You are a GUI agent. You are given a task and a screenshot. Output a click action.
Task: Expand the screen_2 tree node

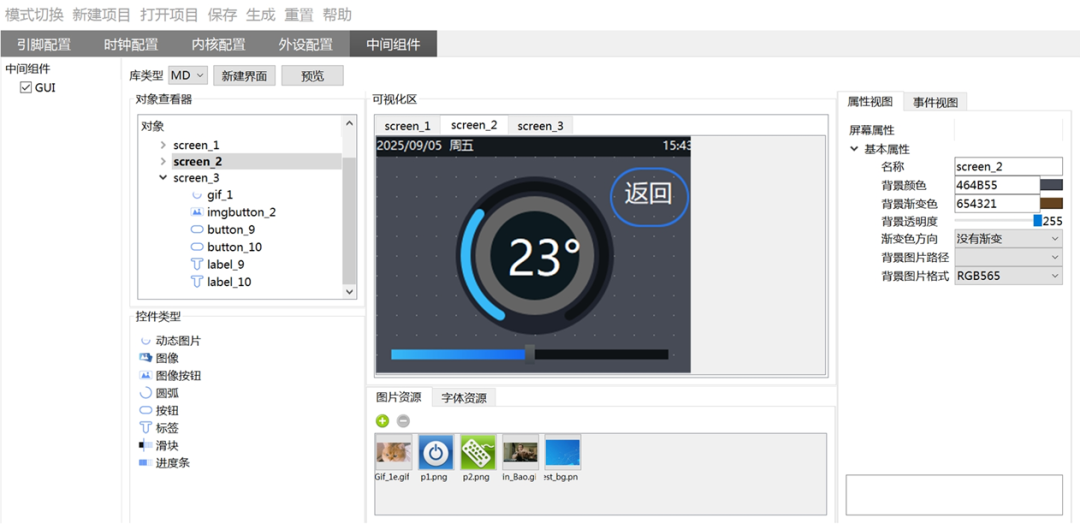(163, 161)
